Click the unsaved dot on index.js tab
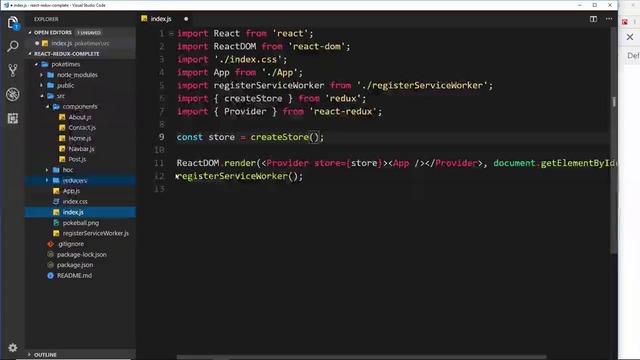Viewport: 640px width, 360px height. pyautogui.click(x=186, y=19)
